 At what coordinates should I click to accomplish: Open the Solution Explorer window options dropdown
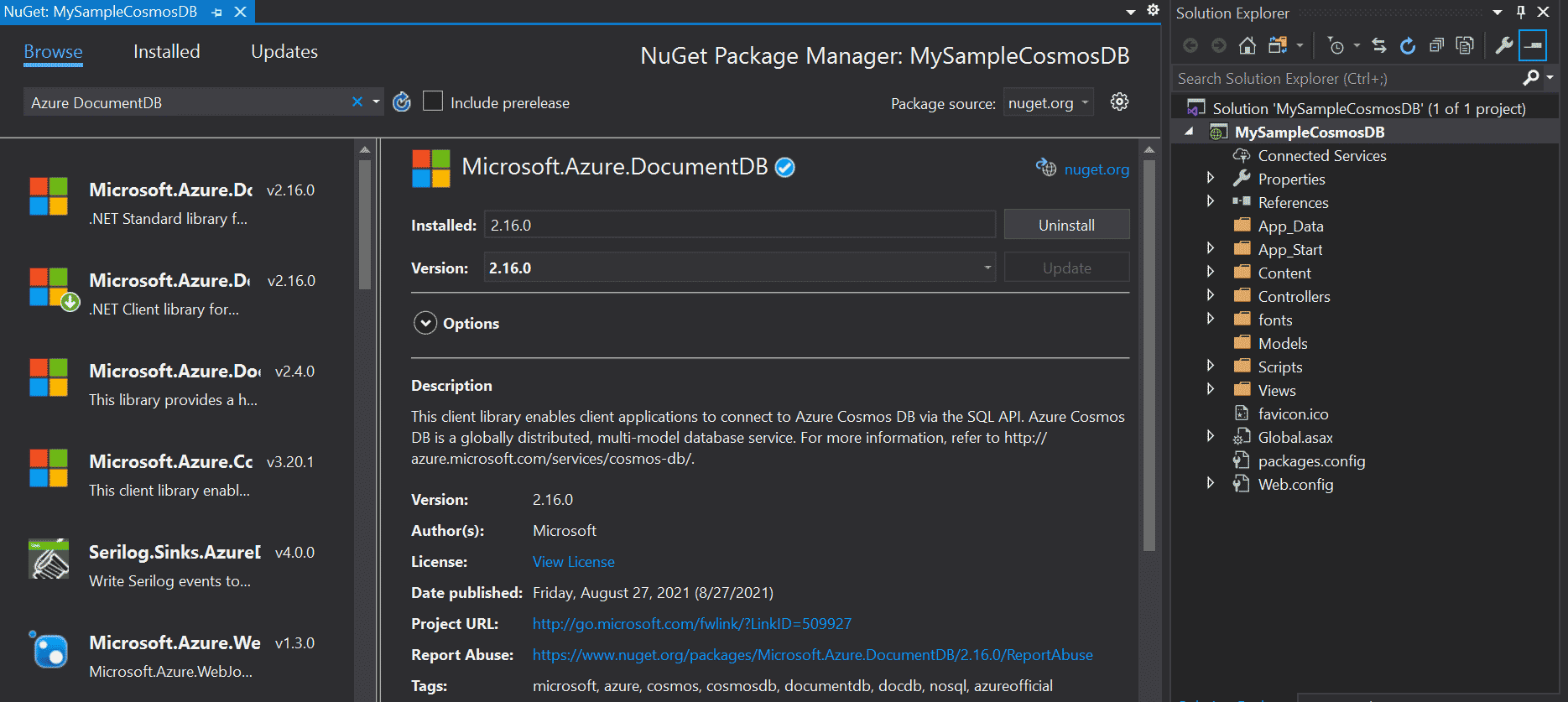pos(1498,12)
